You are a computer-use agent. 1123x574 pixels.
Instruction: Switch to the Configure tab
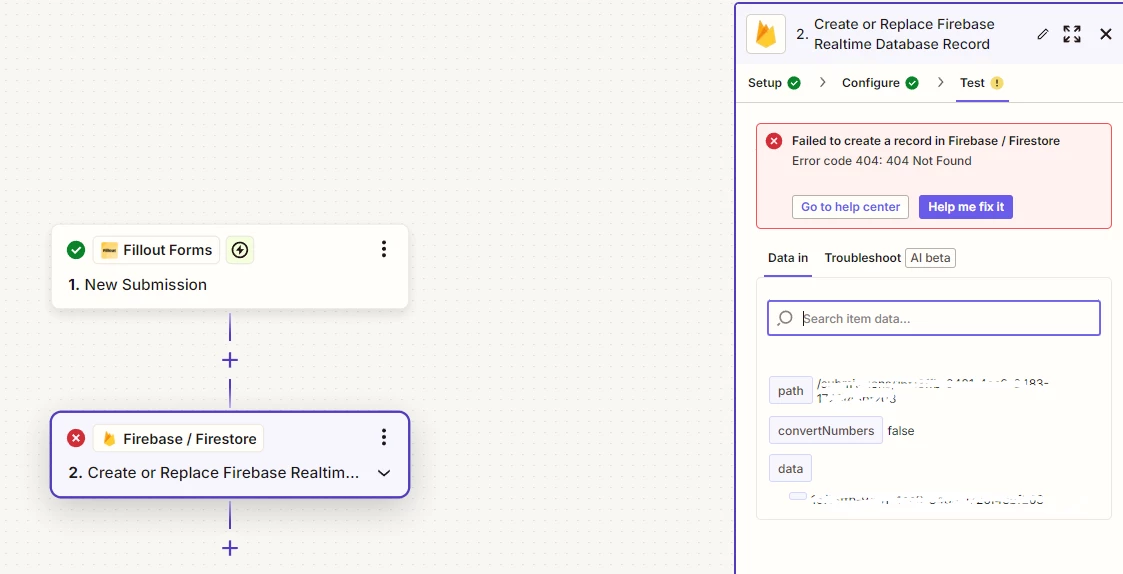pyautogui.click(x=880, y=82)
